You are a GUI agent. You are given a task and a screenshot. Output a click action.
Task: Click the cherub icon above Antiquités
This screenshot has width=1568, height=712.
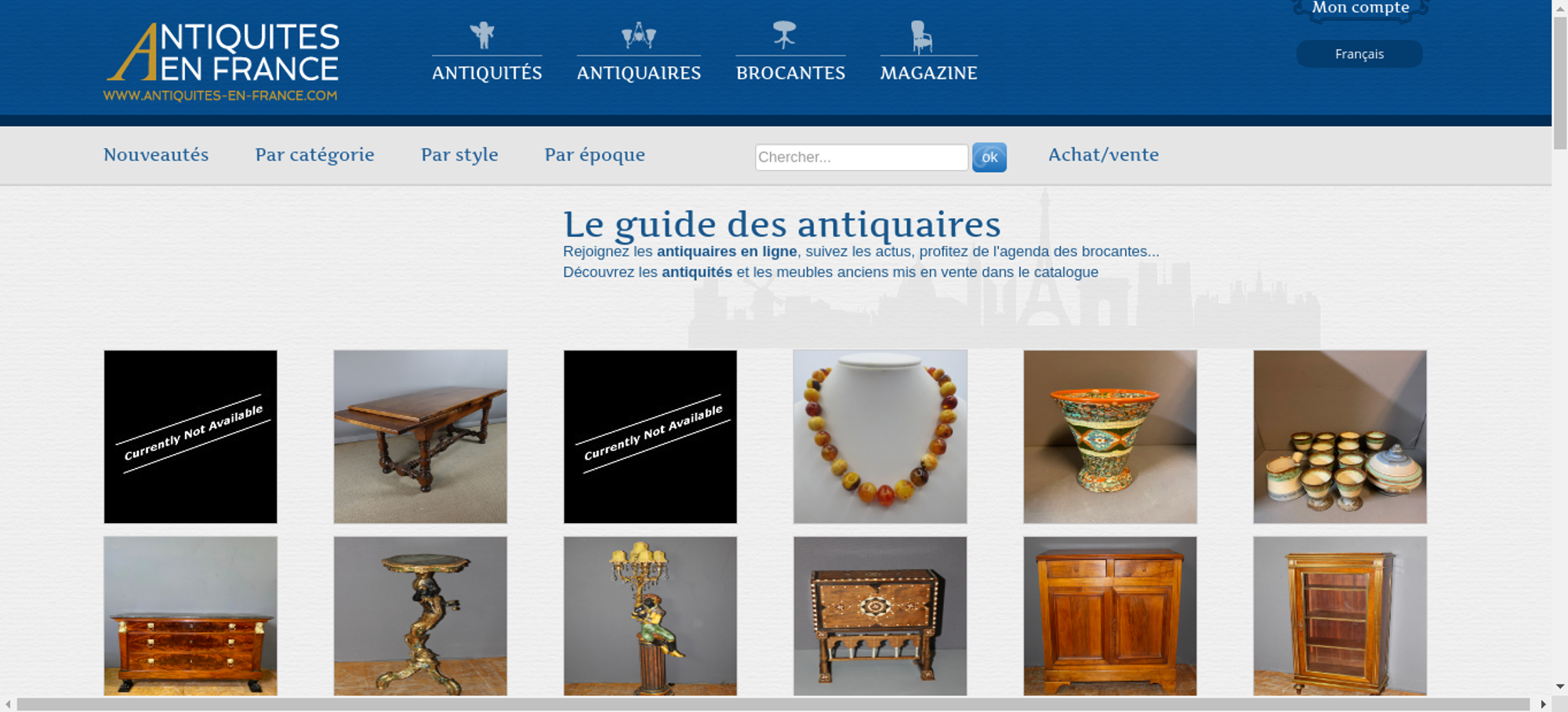(x=482, y=35)
